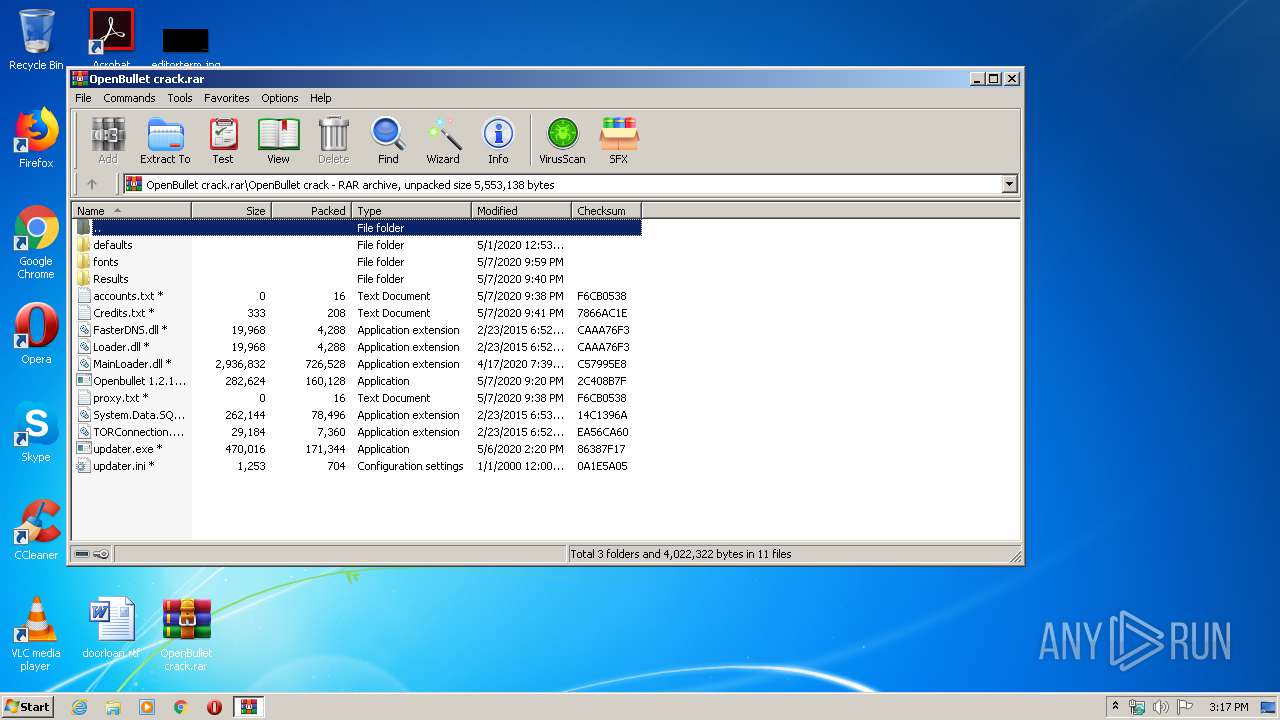Launch the Wizard tool
The image size is (1280, 720).
[443, 141]
